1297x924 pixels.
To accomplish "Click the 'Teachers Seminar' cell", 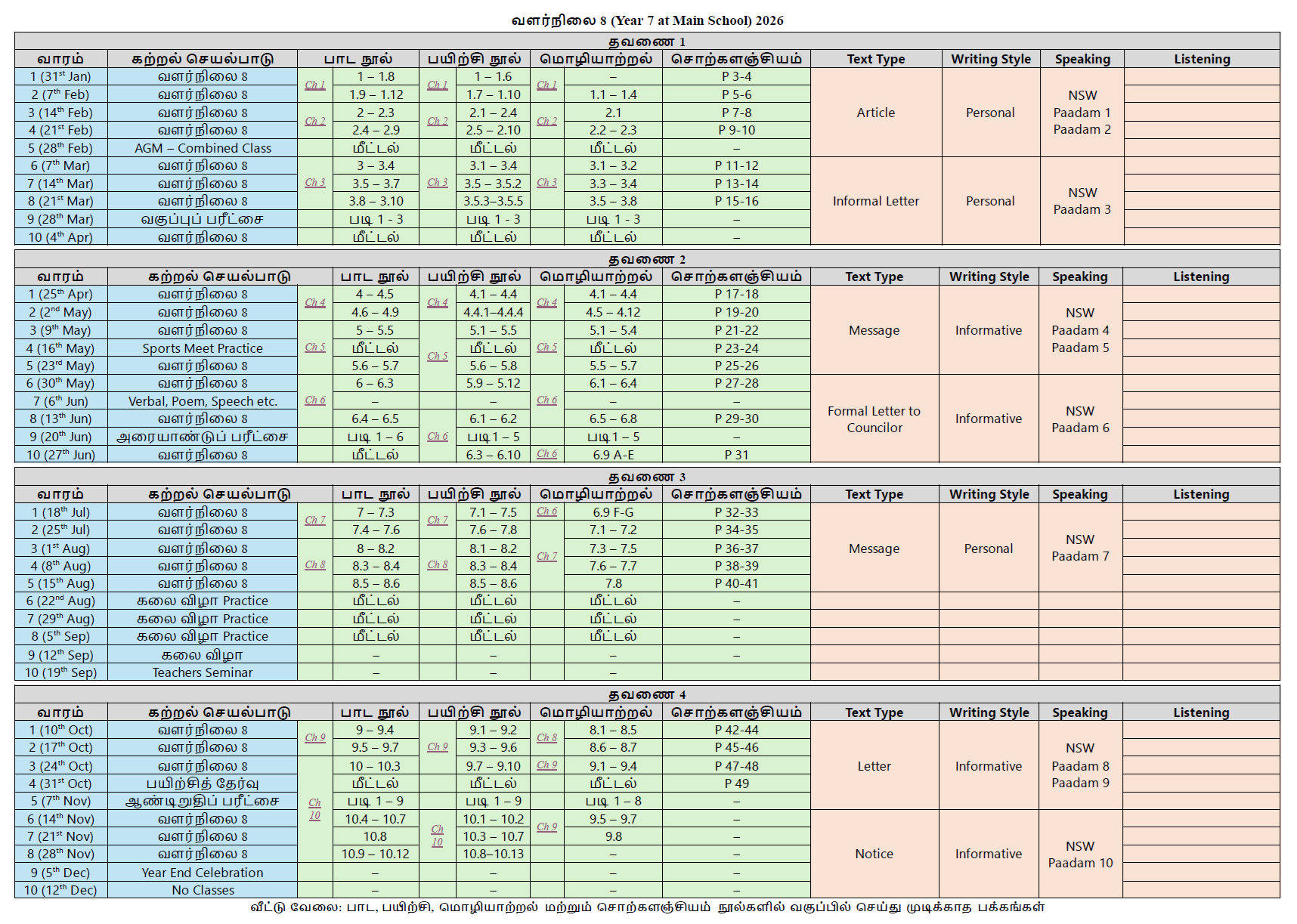I will click(203, 672).
